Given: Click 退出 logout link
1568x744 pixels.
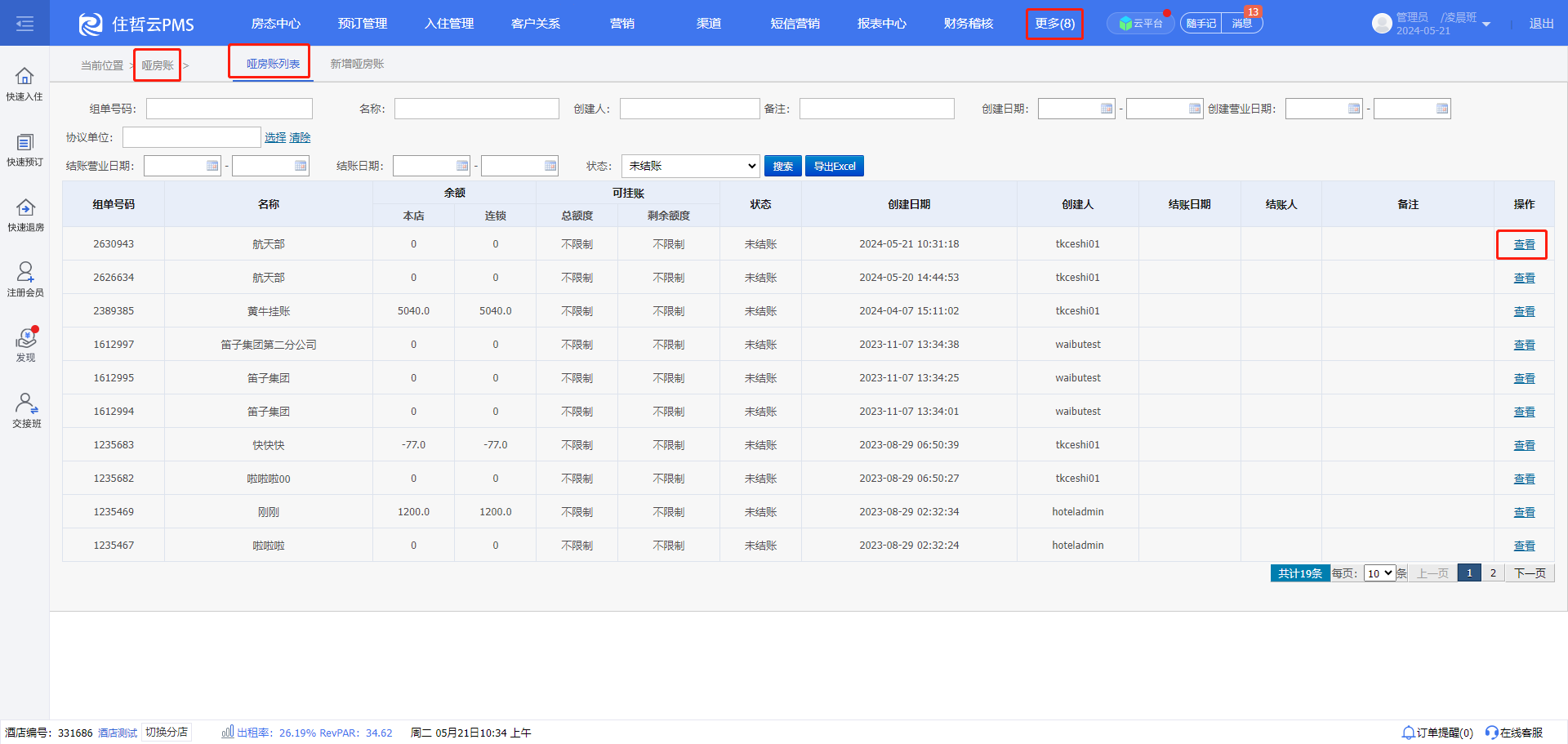Looking at the screenshot, I should (1541, 24).
